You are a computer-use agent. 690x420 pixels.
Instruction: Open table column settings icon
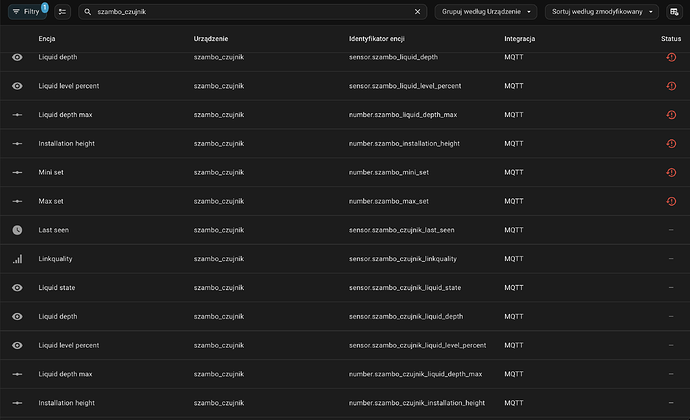(x=674, y=12)
